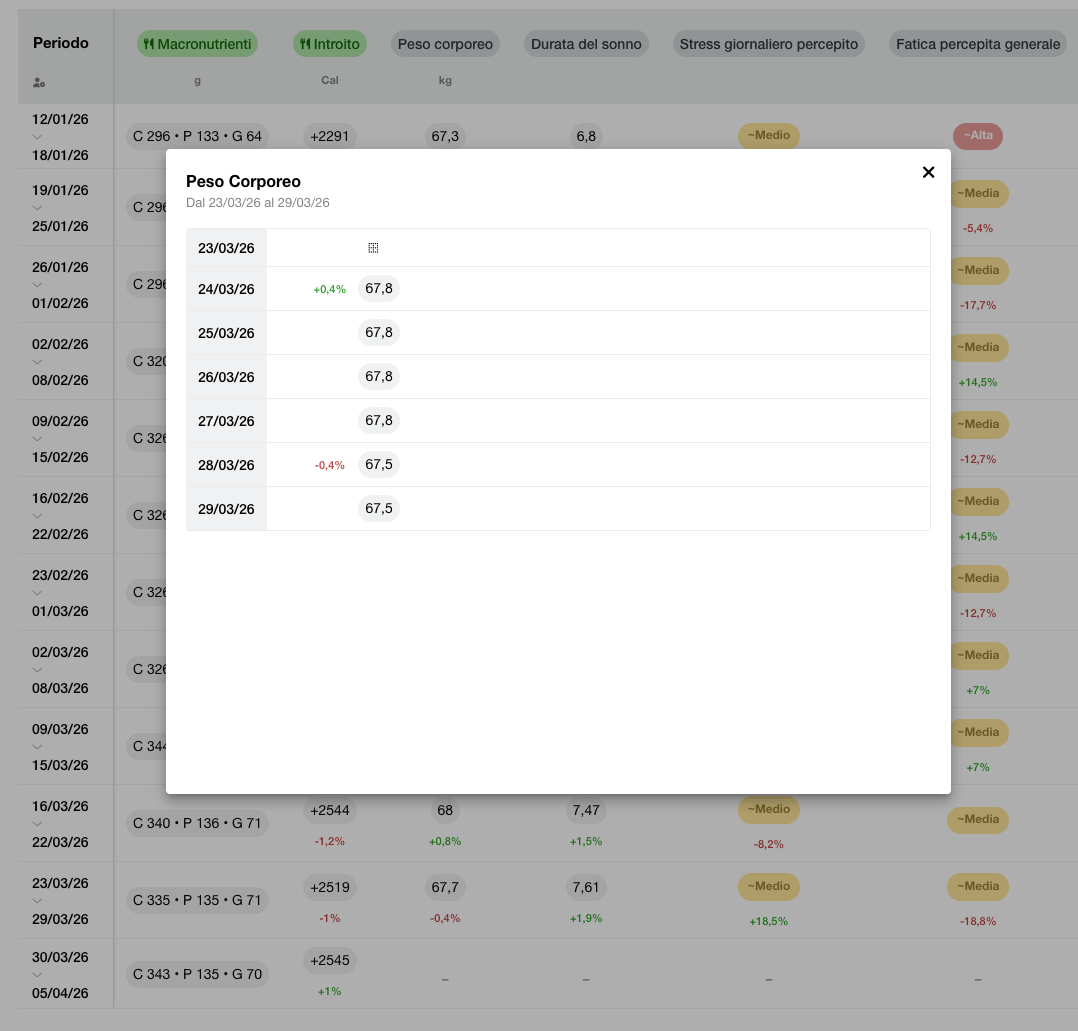Click intake value +2291
The height and width of the screenshot is (1031, 1078).
329,136
